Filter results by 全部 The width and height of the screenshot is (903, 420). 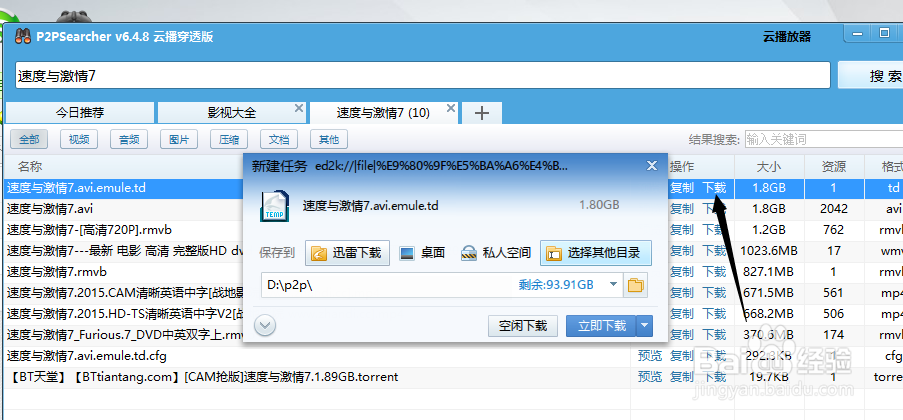click(x=29, y=139)
